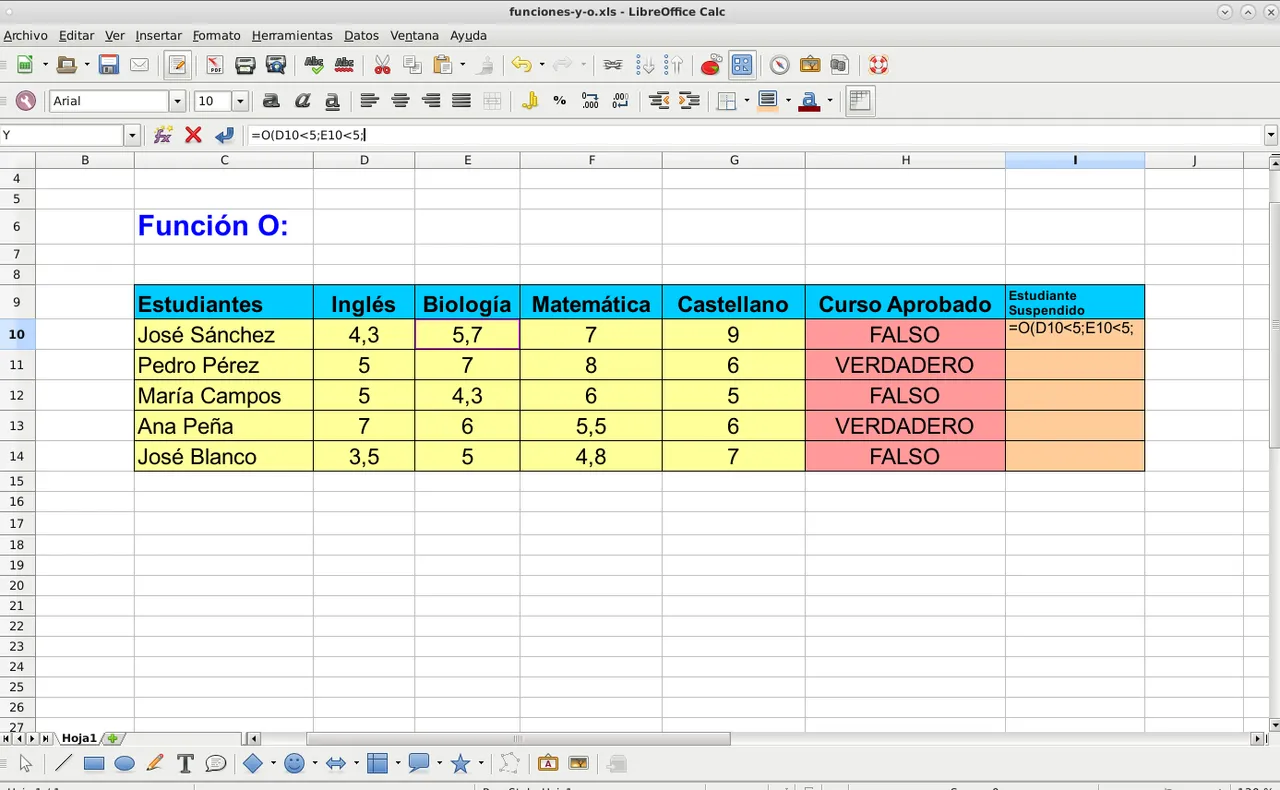The image size is (1280, 790).
Task: Toggle grid lines for the sheet
Action: (x=859, y=101)
